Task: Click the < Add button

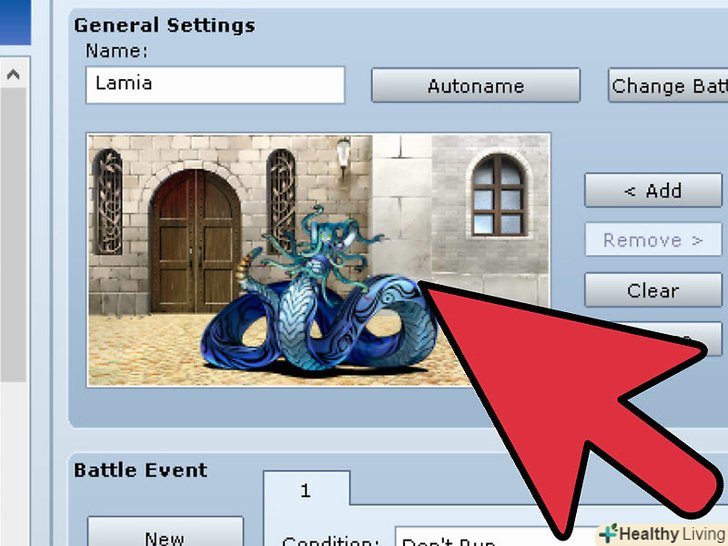Action: [x=653, y=190]
